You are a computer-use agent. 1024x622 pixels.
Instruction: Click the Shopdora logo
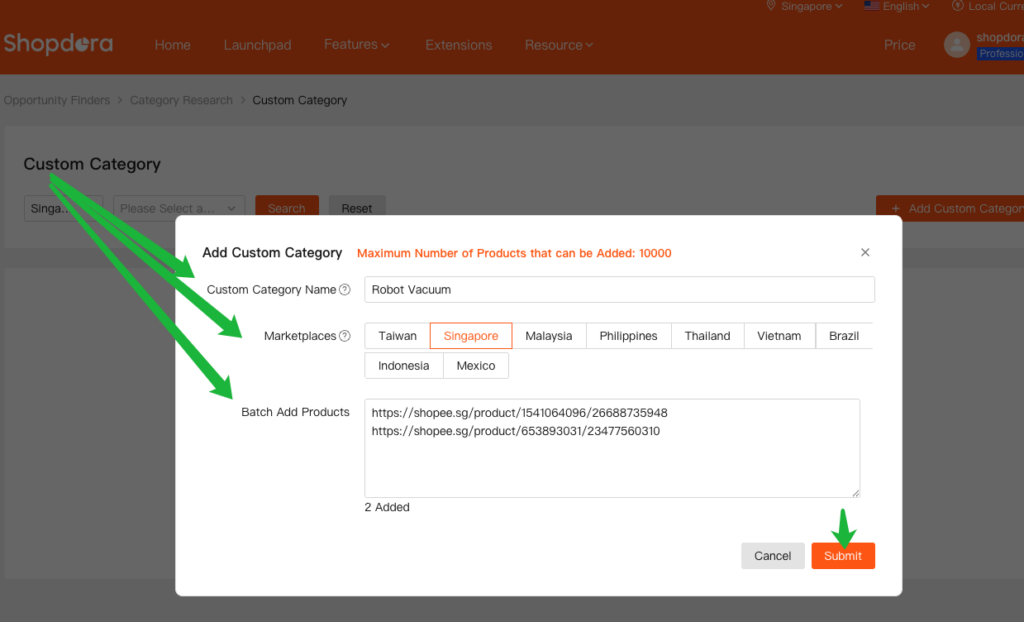(58, 44)
